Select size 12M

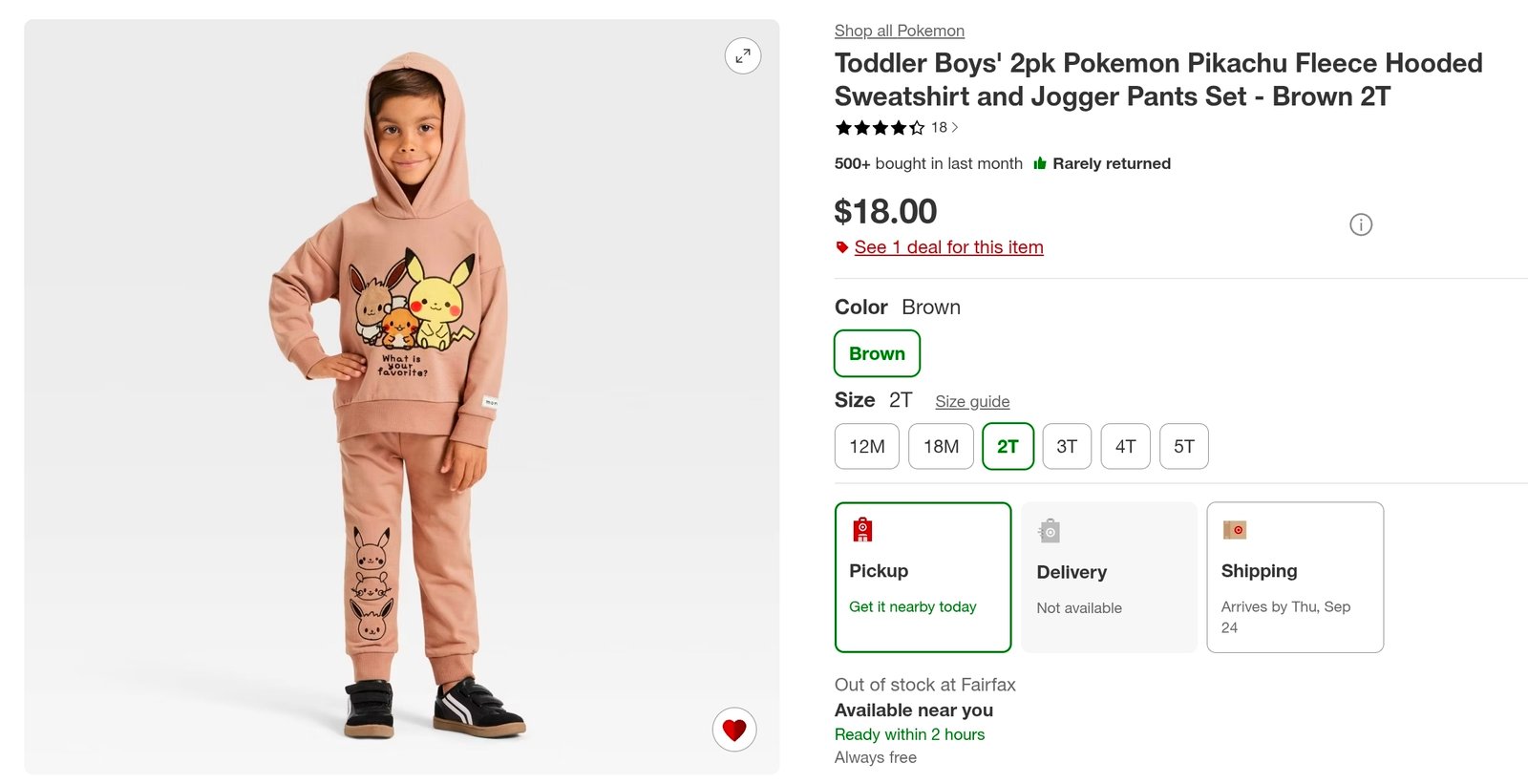click(x=867, y=446)
